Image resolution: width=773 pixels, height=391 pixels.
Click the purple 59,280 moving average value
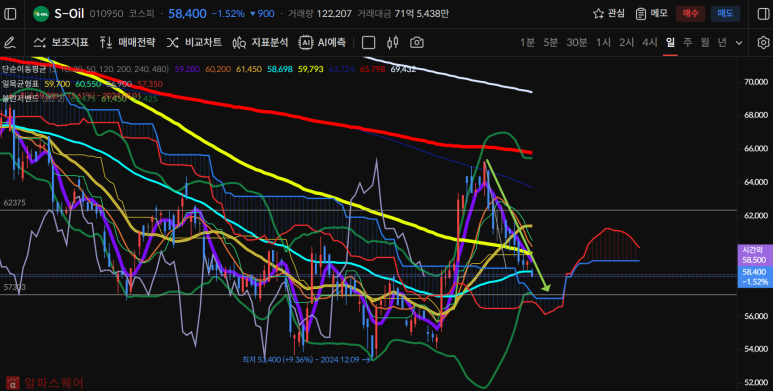click(x=187, y=69)
